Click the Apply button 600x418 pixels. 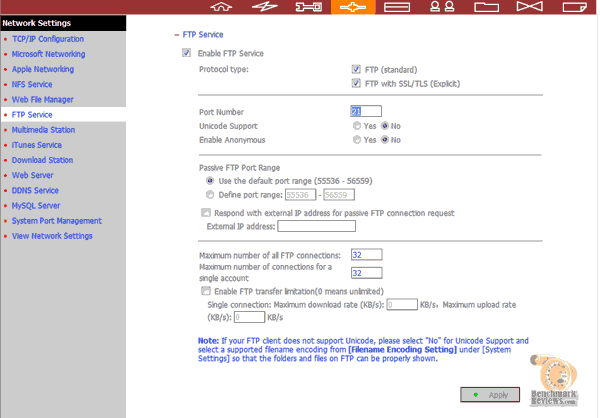click(490, 395)
